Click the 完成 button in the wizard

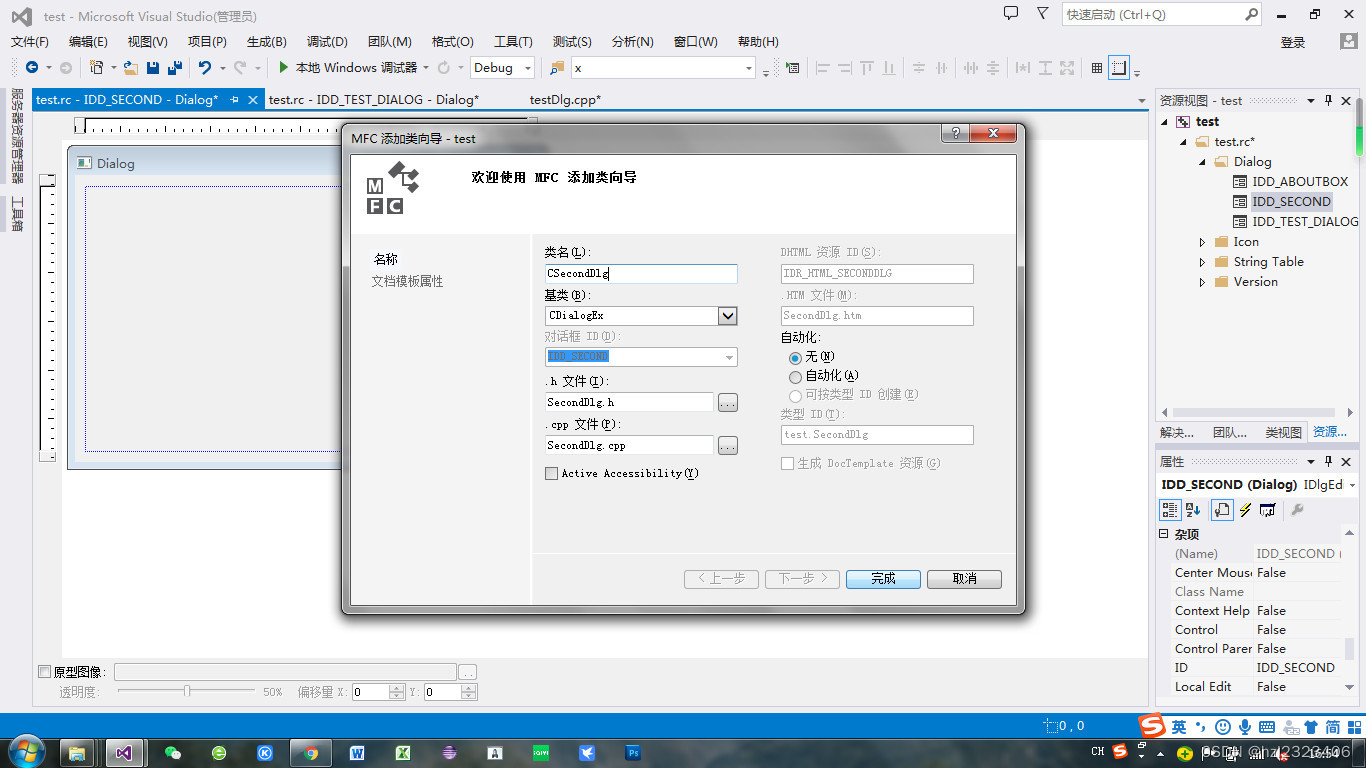(882, 578)
